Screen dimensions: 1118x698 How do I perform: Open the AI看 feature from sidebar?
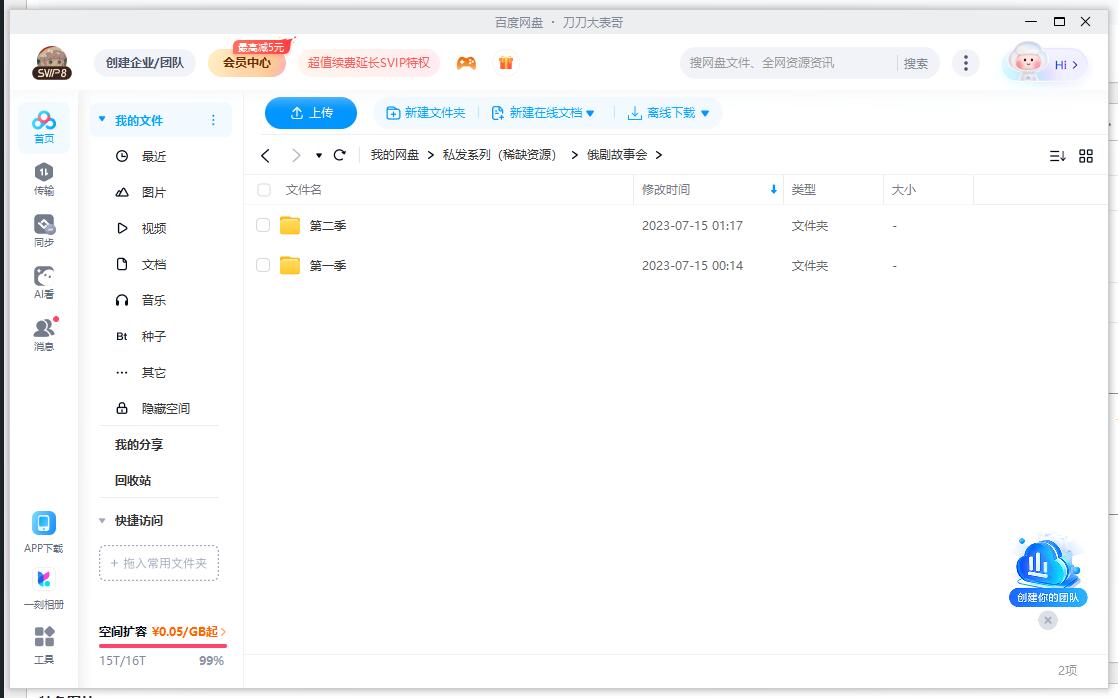tap(43, 280)
